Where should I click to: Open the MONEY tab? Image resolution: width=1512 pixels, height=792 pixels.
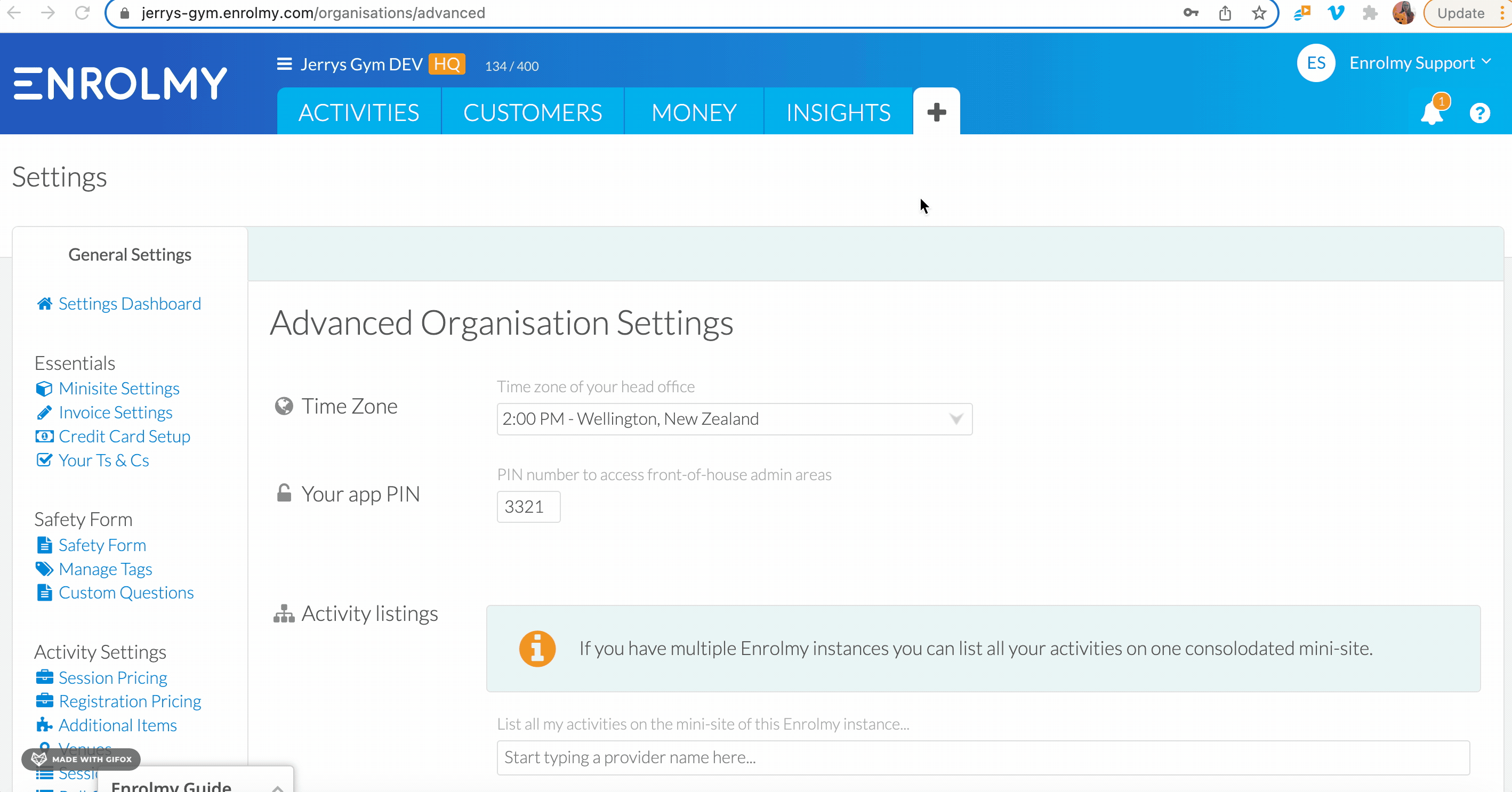coord(694,111)
